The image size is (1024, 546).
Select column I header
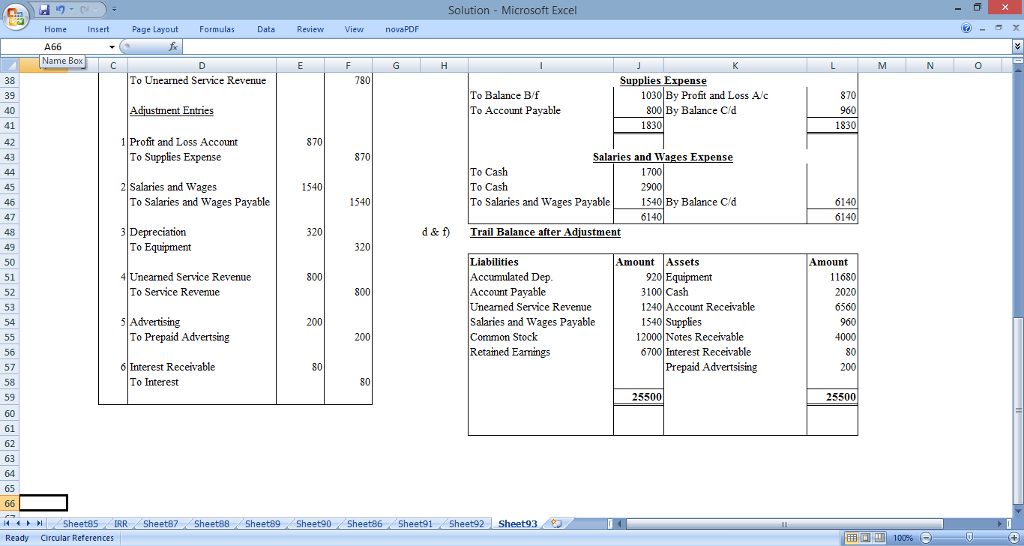tap(541, 65)
